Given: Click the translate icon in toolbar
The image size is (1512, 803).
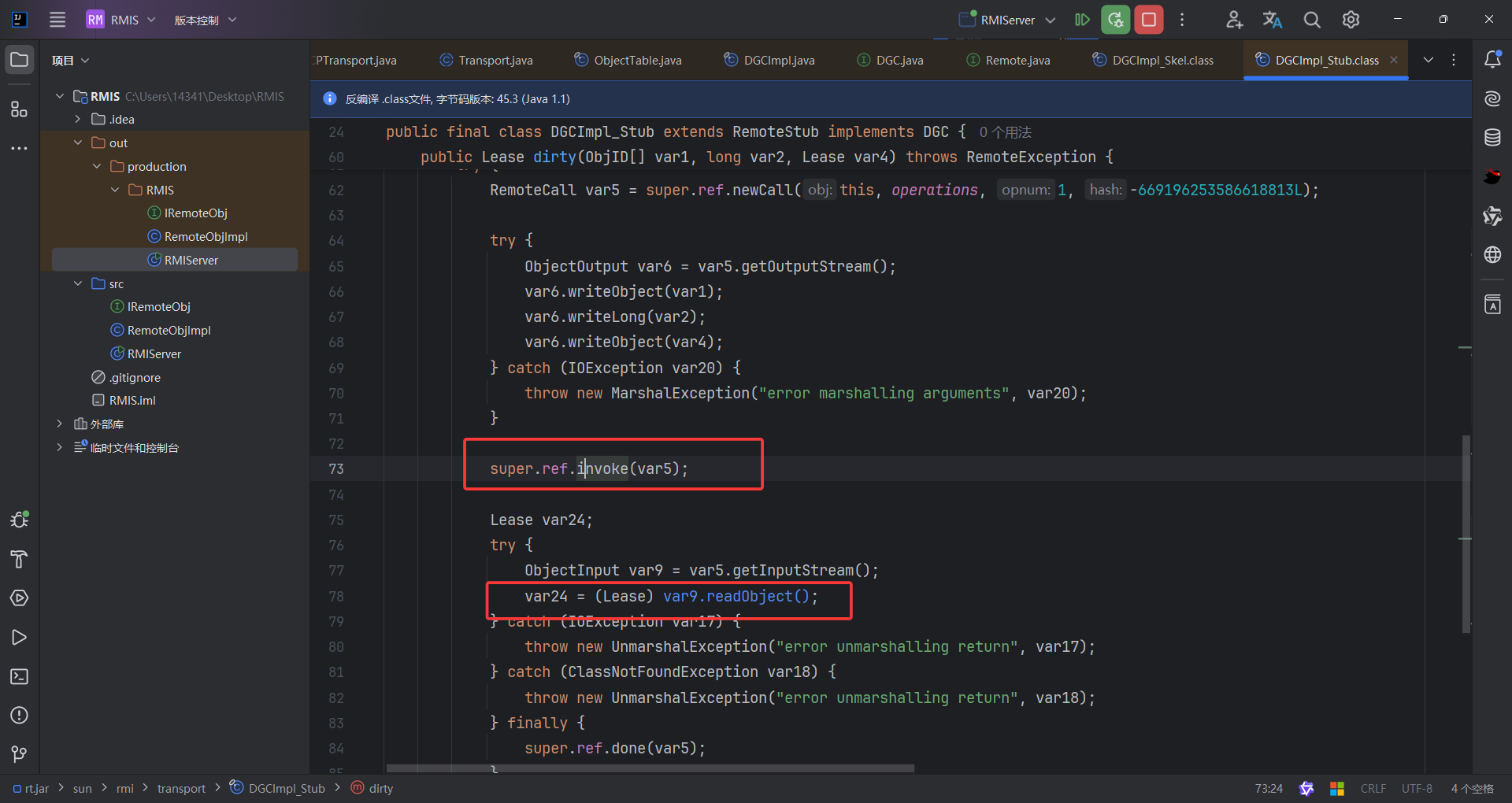Looking at the screenshot, I should (x=1273, y=20).
